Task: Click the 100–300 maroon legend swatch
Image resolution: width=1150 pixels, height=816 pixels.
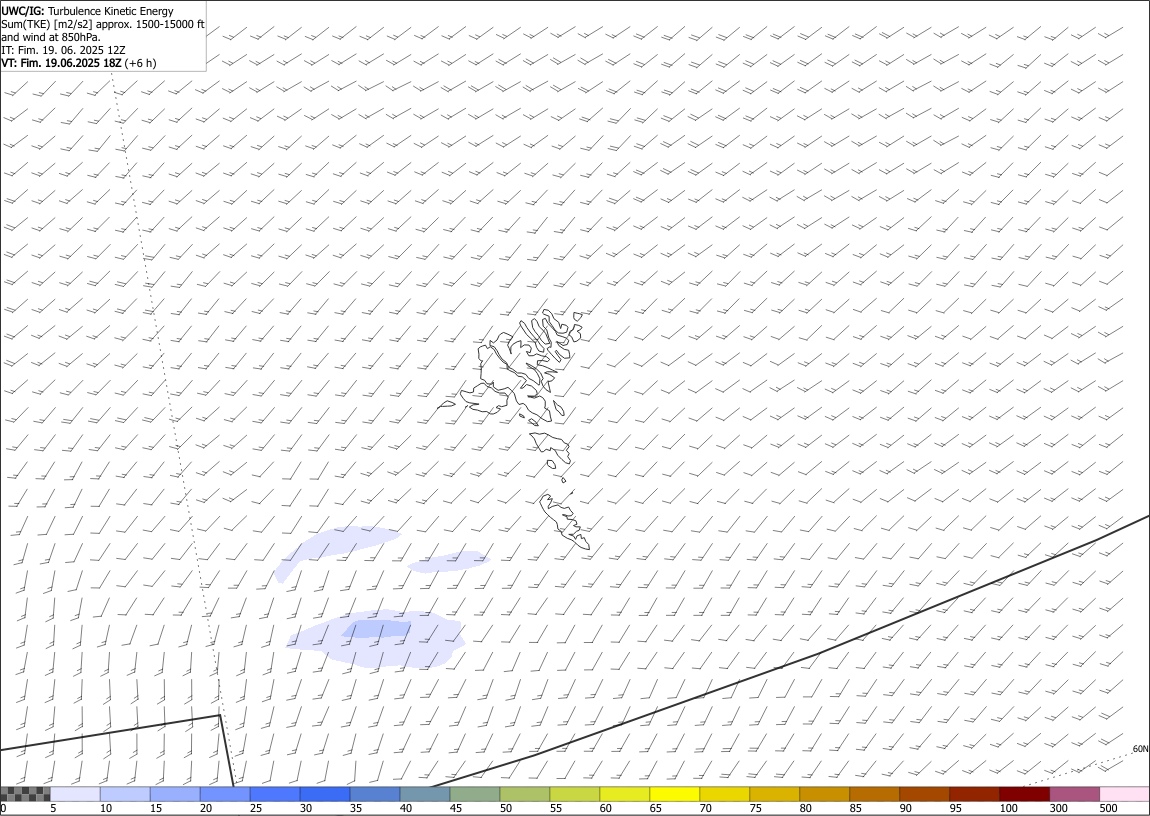Action: click(1024, 794)
